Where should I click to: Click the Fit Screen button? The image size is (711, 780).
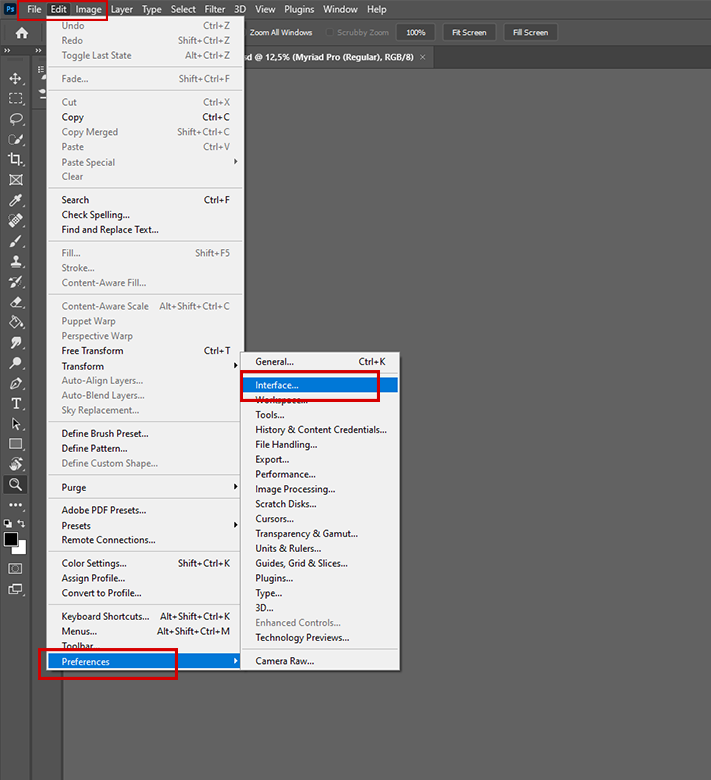[469, 32]
